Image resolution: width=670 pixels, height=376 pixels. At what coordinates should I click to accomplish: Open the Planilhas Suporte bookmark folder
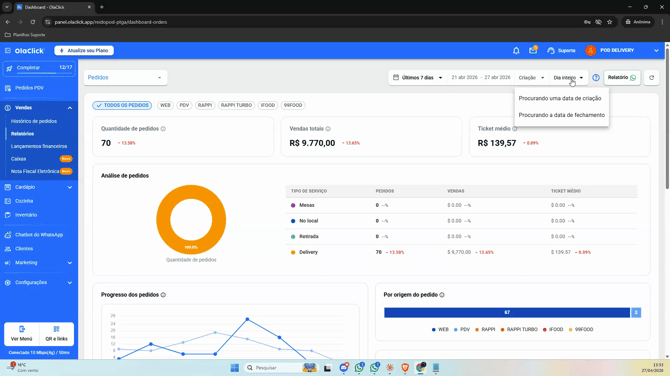click(x=25, y=35)
